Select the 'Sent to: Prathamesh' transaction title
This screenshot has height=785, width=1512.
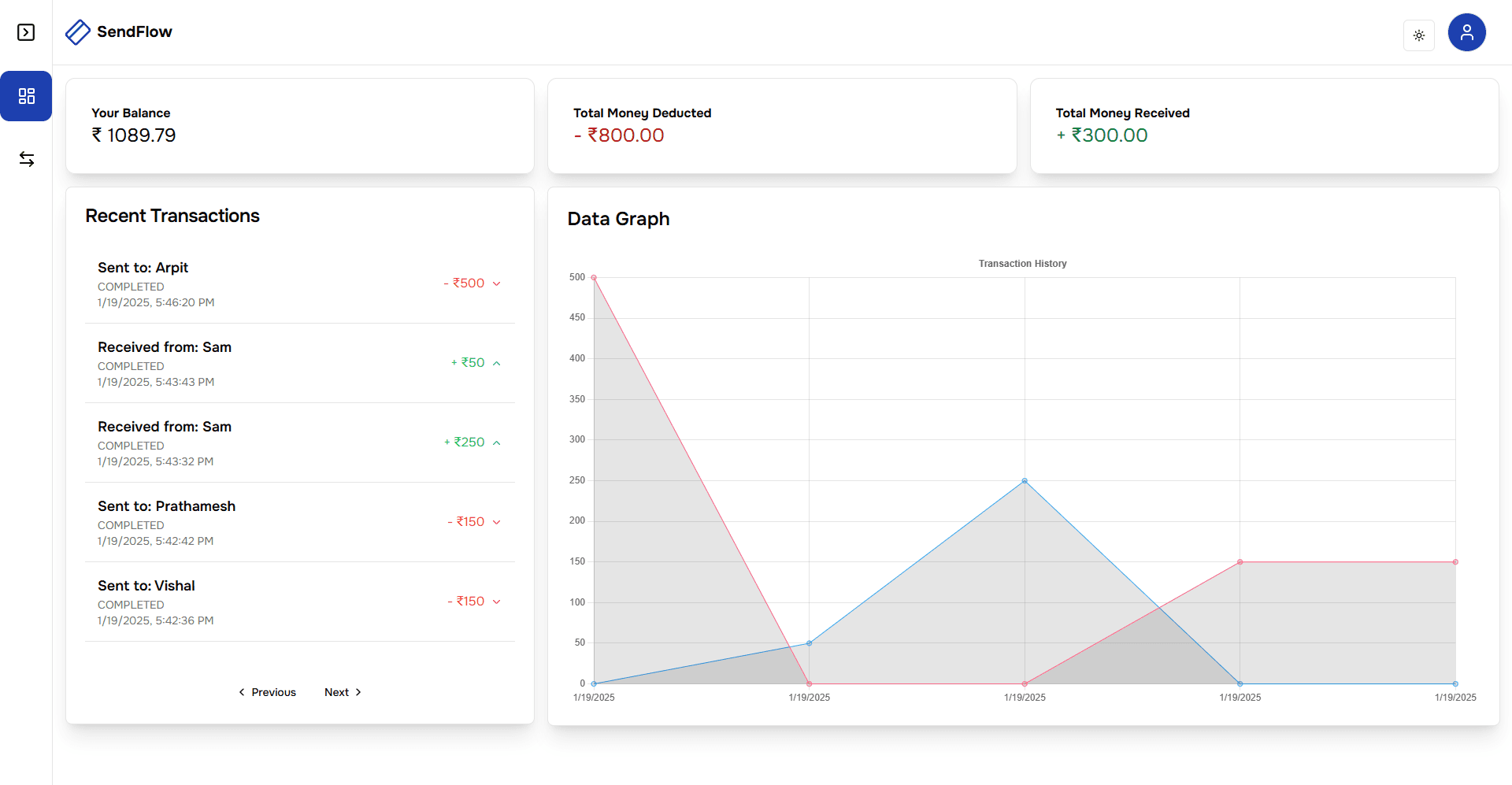click(166, 506)
